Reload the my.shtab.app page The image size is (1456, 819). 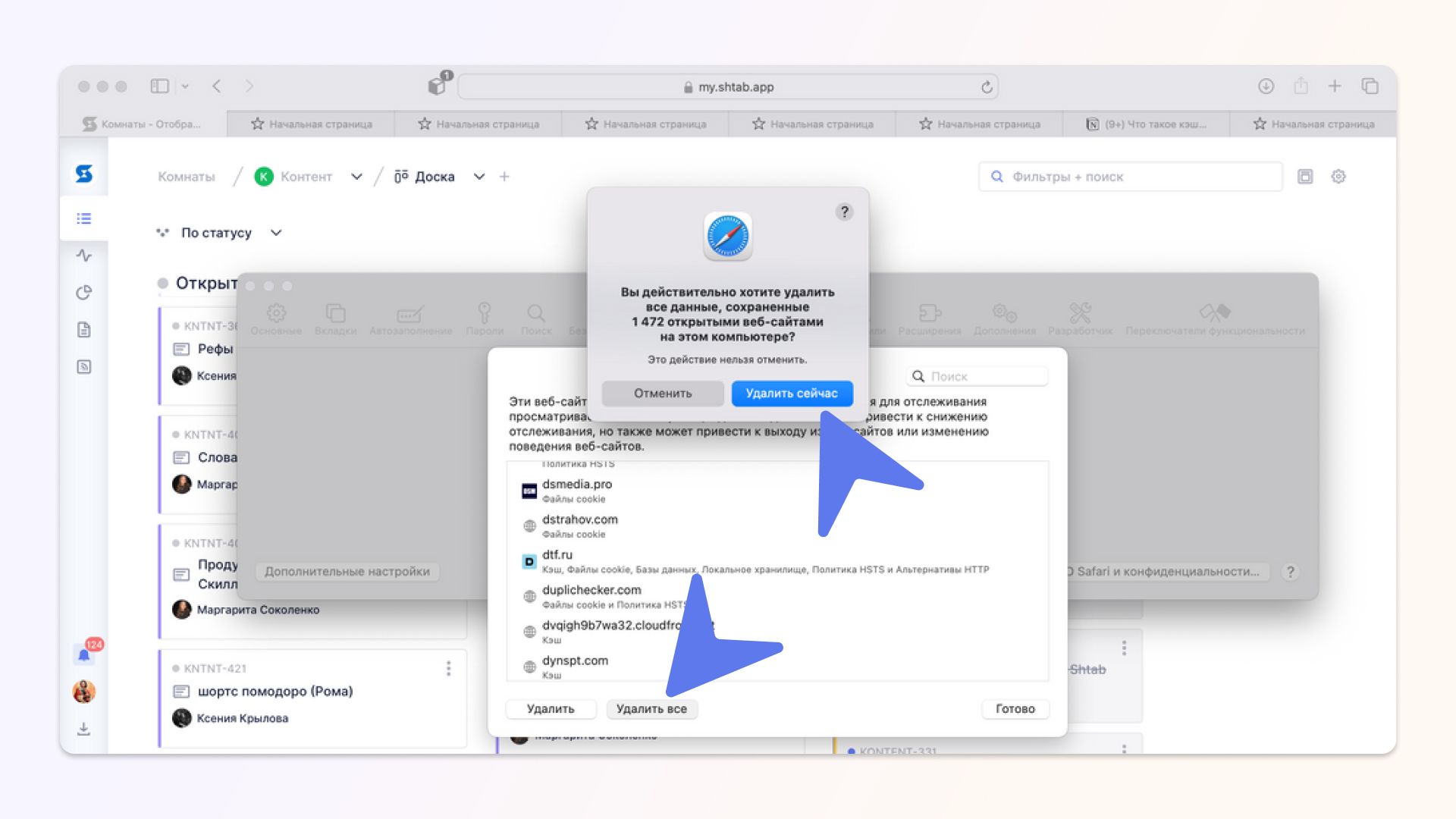click(x=987, y=87)
